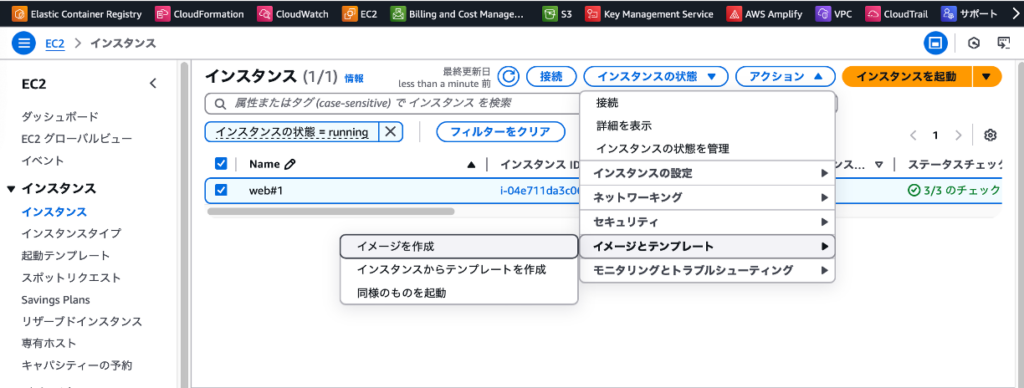Go to ダッシュボード in sidebar
The image size is (1024, 388).
click(60, 116)
